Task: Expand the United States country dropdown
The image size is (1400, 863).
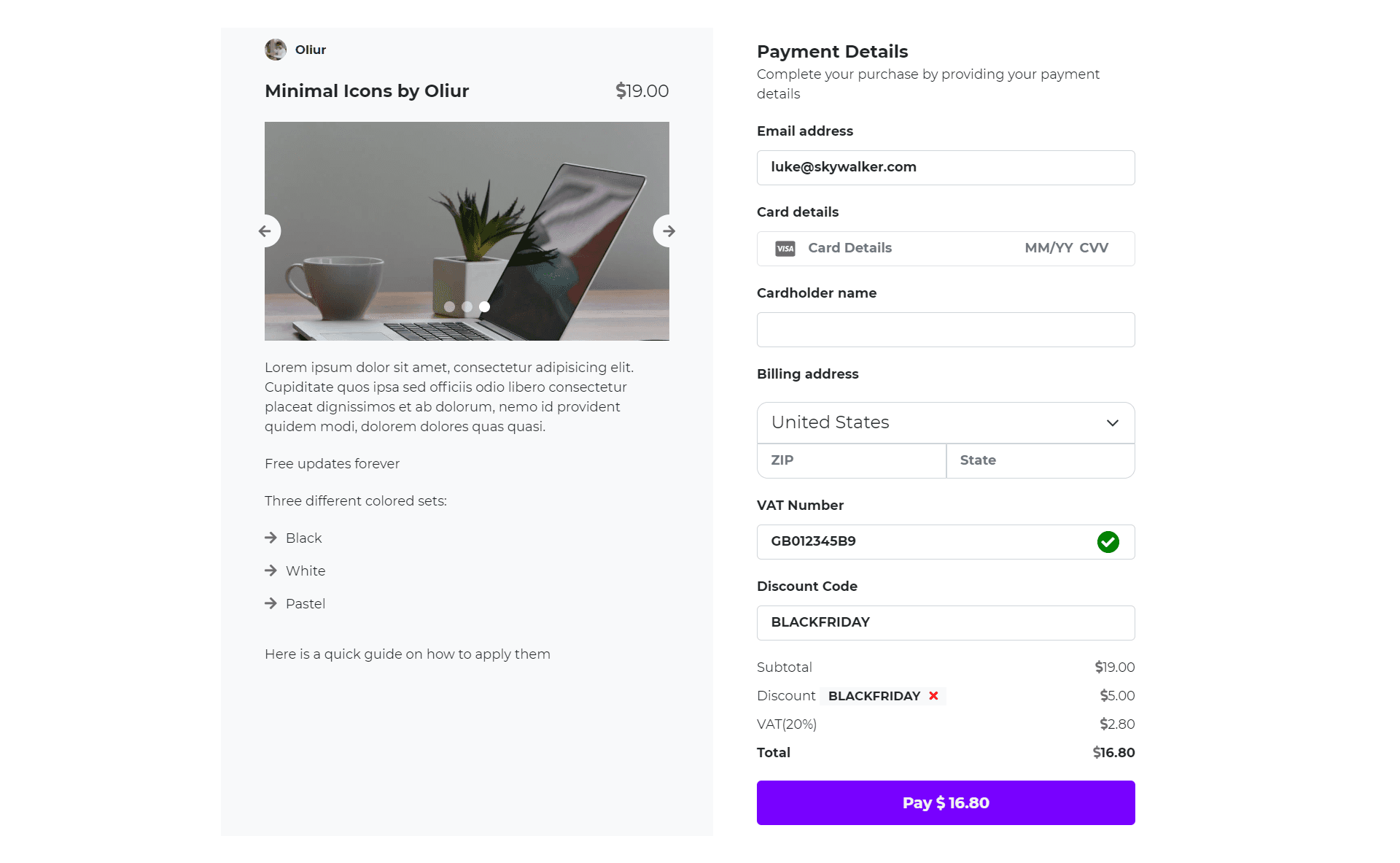Action: [x=1113, y=422]
